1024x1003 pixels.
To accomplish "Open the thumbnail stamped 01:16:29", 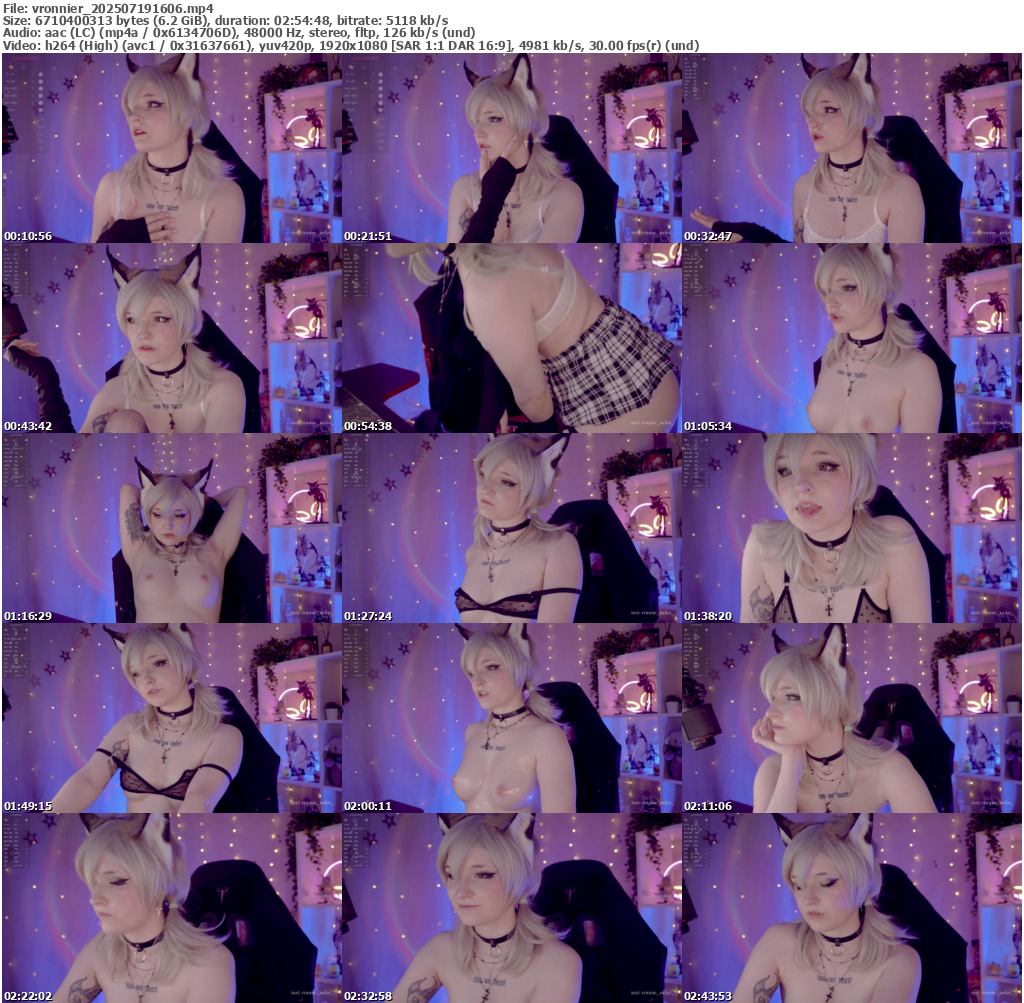I will [172, 528].
